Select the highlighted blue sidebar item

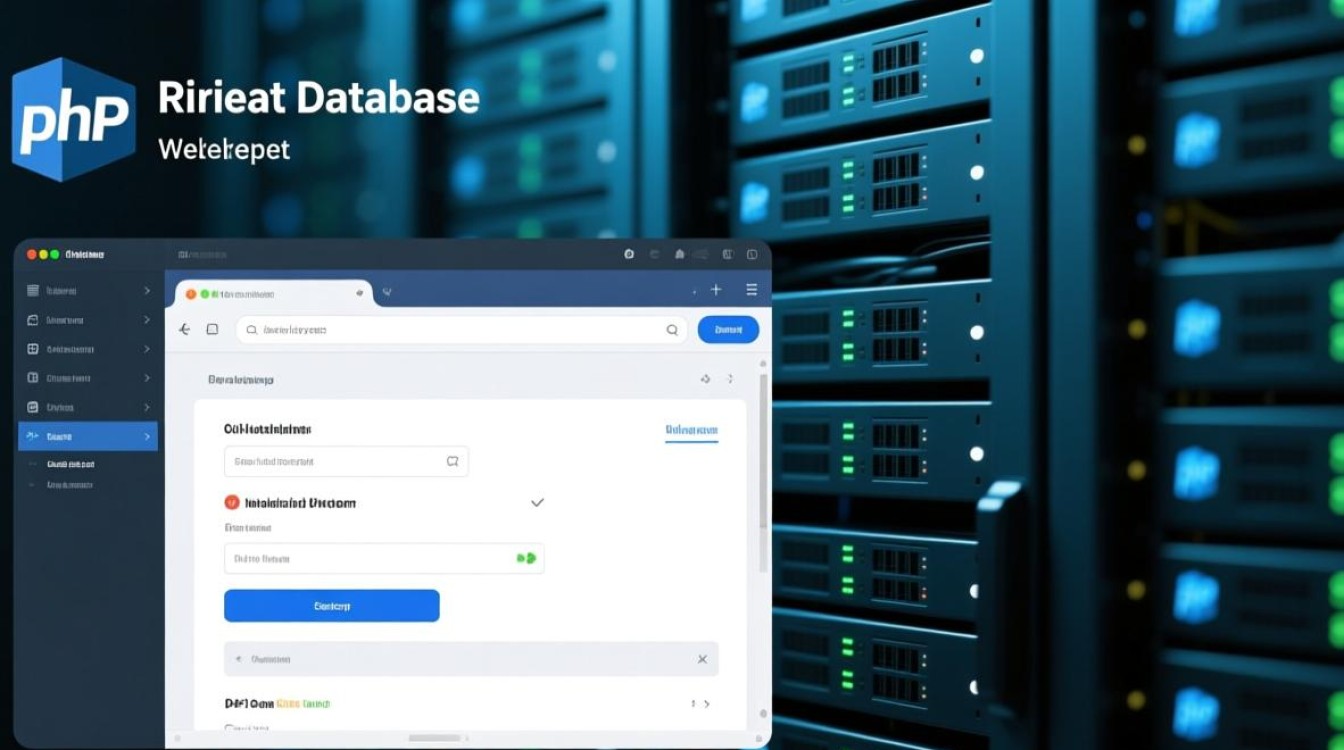point(88,436)
